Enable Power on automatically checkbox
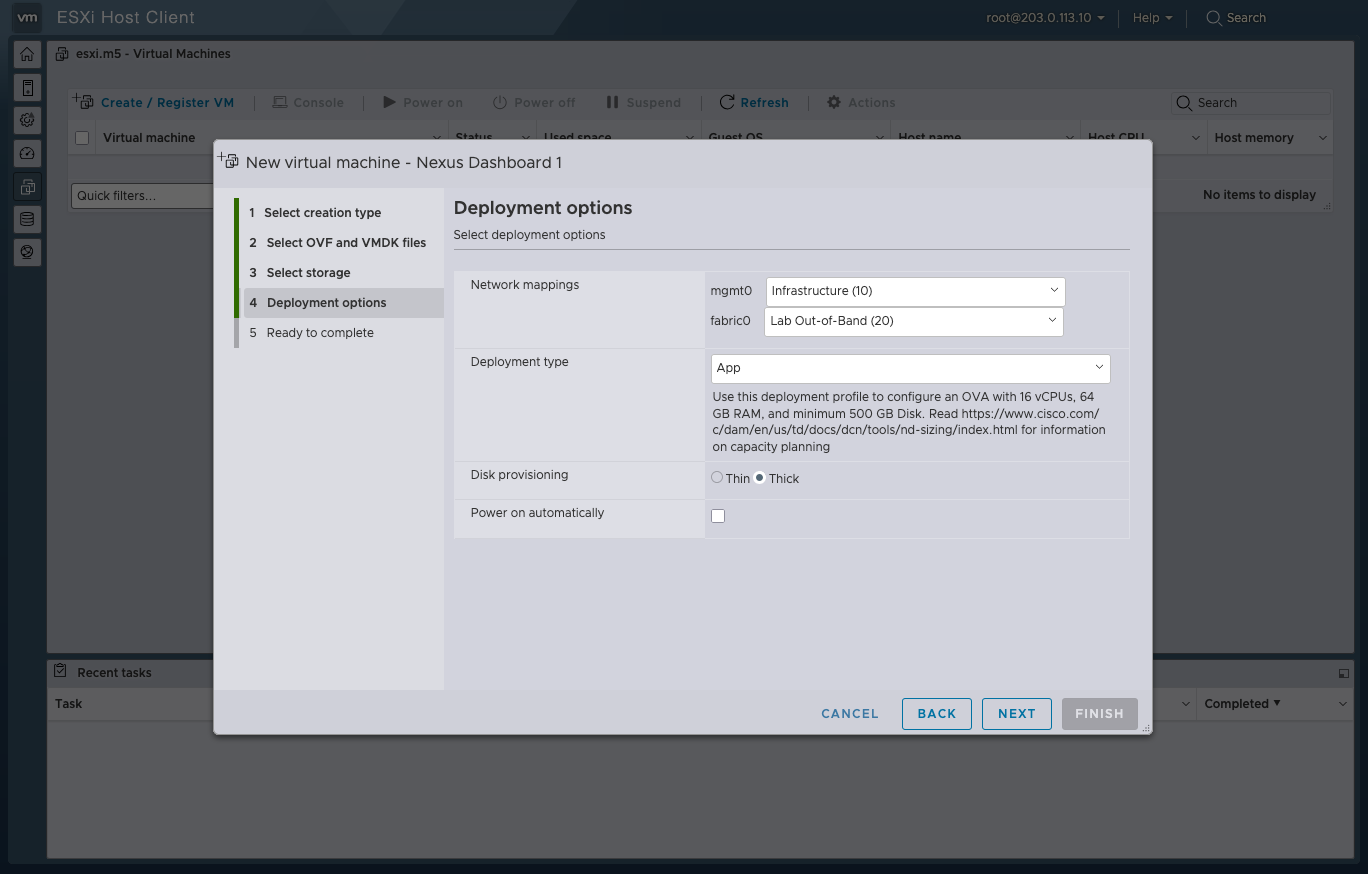Viewport: 1368px width, 874px height. click(x=718, y=516)
